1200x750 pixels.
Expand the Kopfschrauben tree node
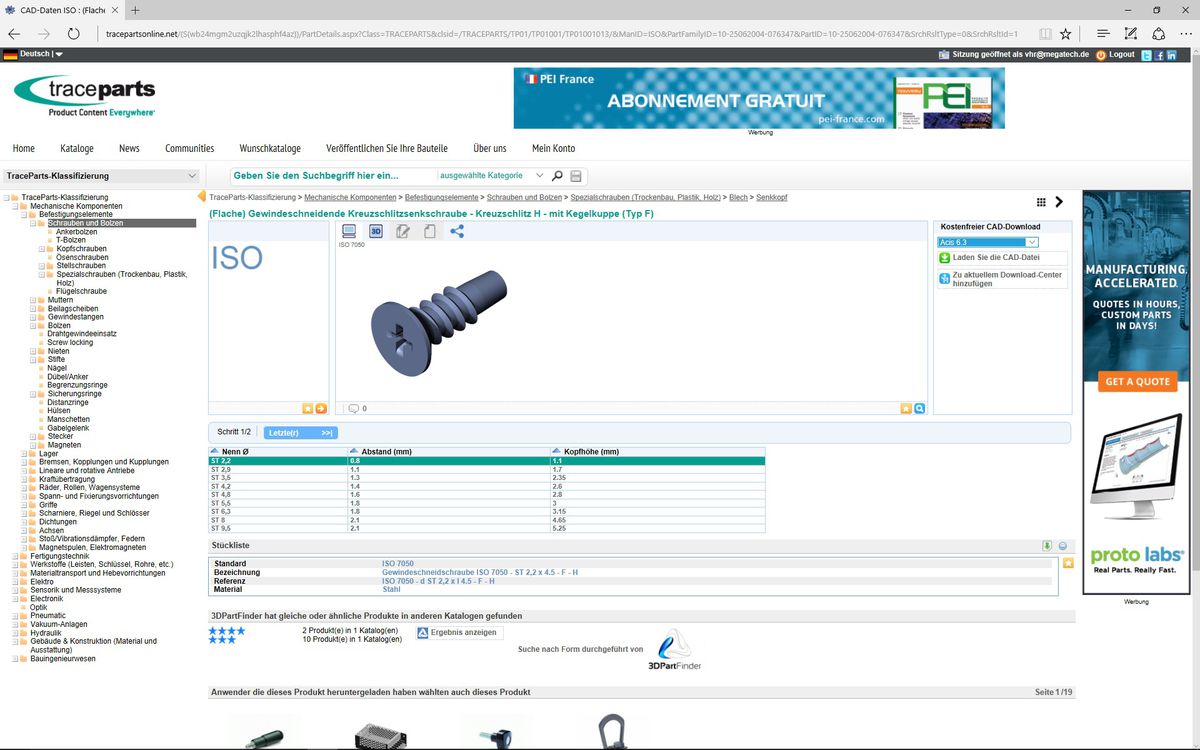pyautogui.click(x=41, y=249)
